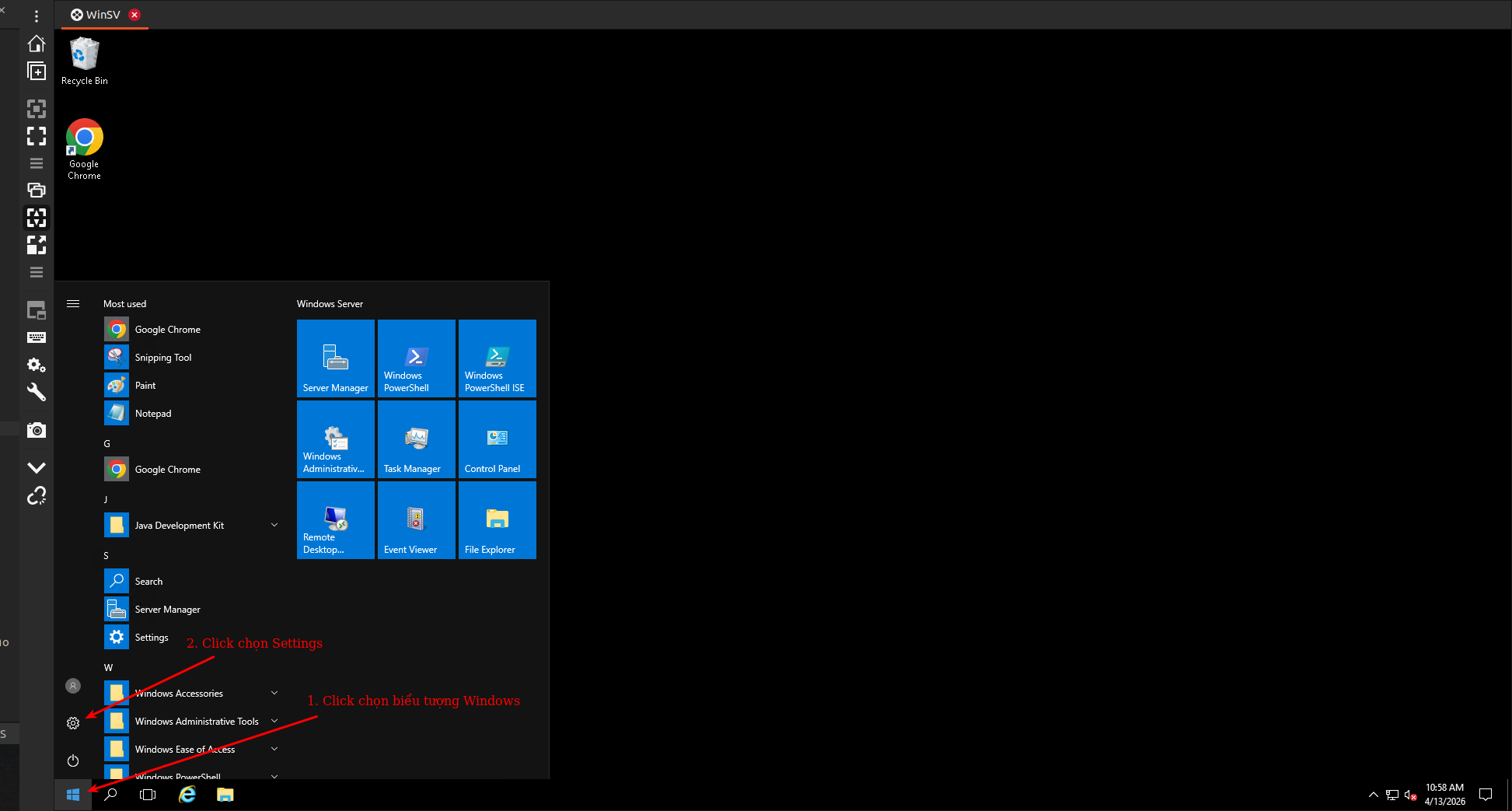Click the 'W' letter header in apps list
This screenshot has width=1512, height=811.
[108, 668]
